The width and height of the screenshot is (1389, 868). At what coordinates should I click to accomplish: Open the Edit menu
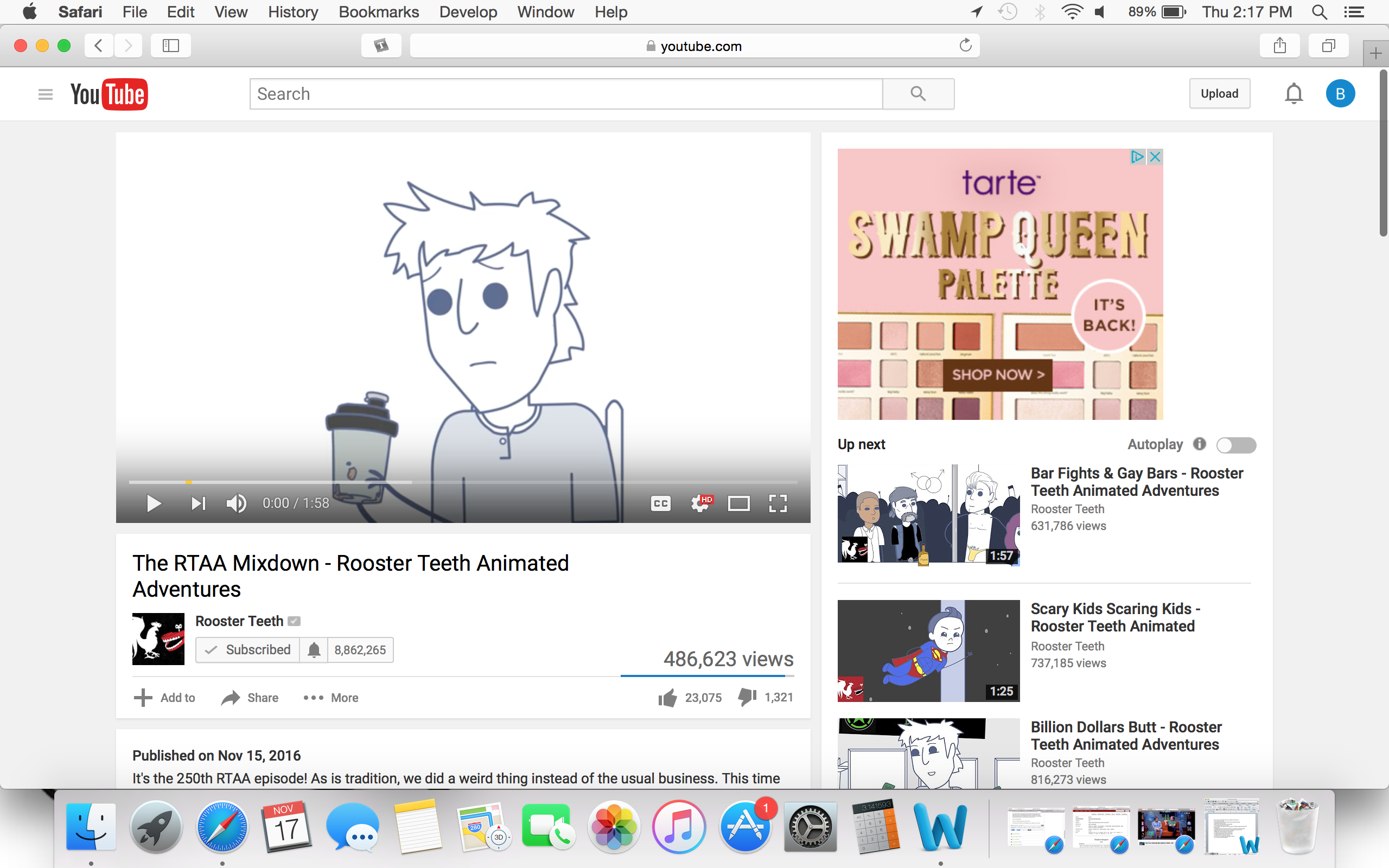[180, 12]
